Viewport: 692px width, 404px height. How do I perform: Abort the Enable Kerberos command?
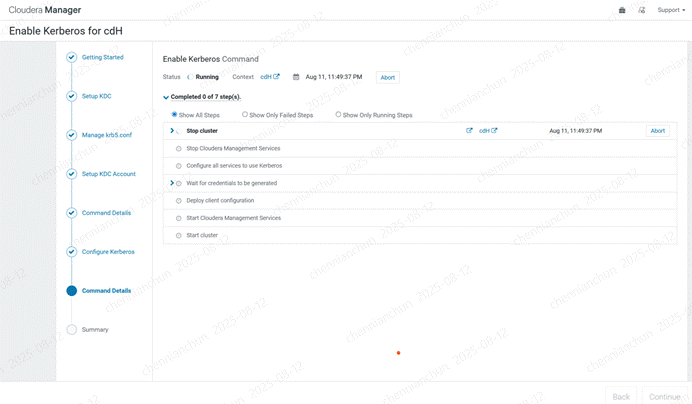click(x=387, y=78)
